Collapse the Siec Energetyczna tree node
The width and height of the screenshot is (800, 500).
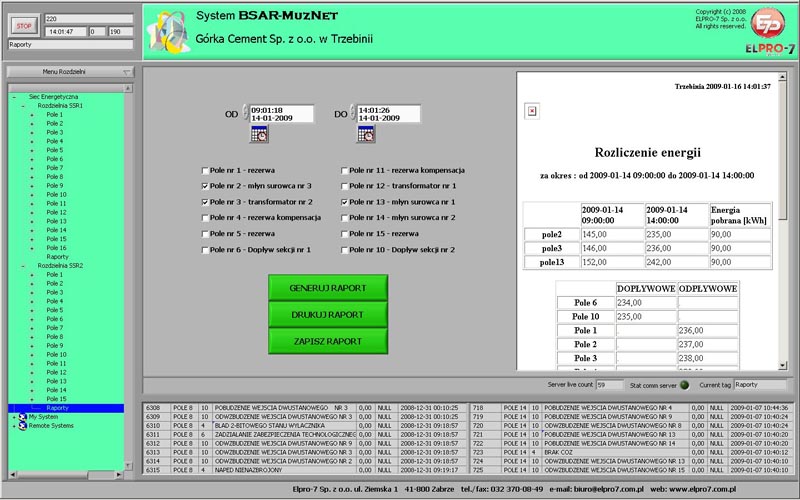[14, 97]
